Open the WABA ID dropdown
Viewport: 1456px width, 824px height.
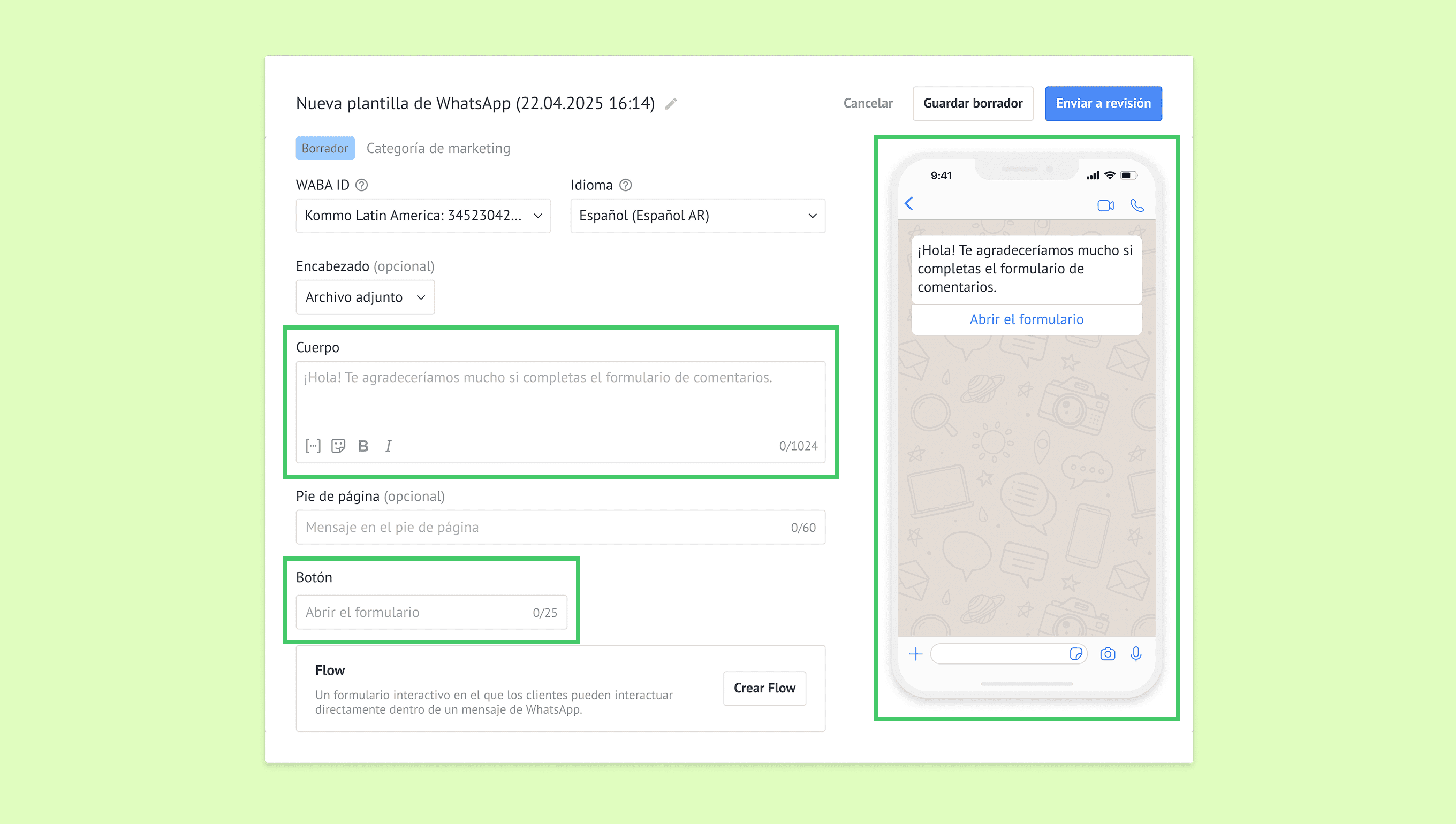tap(423, 216)
